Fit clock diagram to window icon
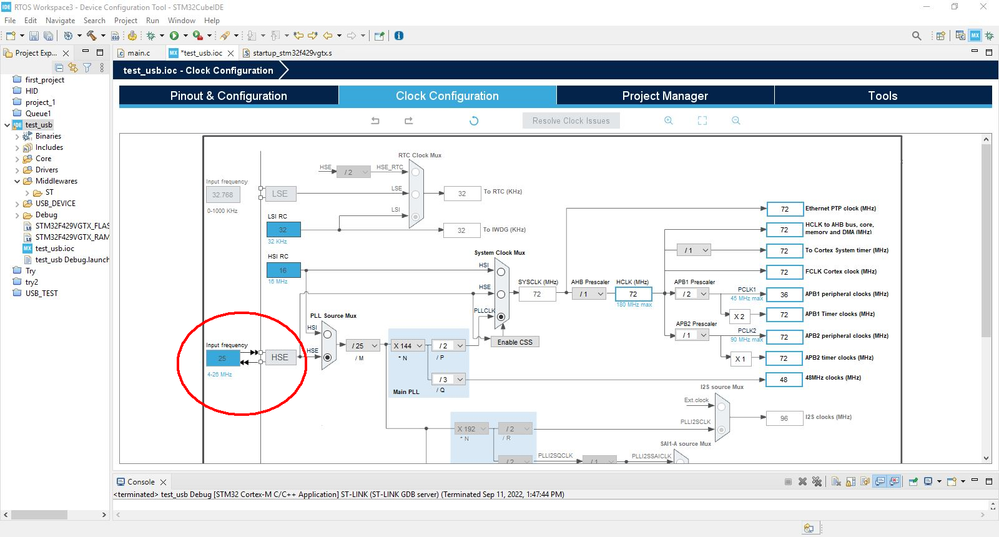 (x=702, y=120)
